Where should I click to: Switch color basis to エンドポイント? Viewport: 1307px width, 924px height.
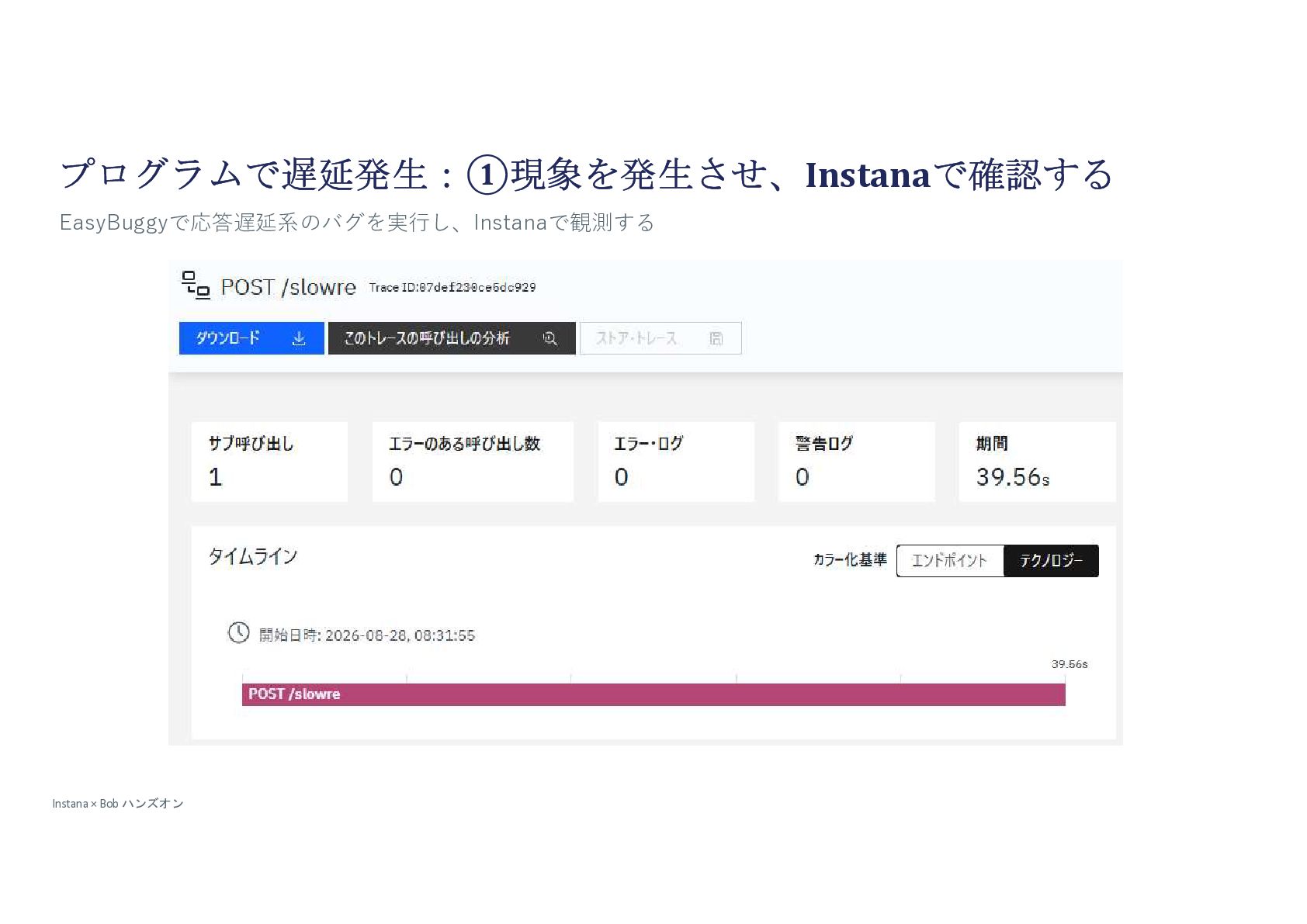(x=950, y=560)
